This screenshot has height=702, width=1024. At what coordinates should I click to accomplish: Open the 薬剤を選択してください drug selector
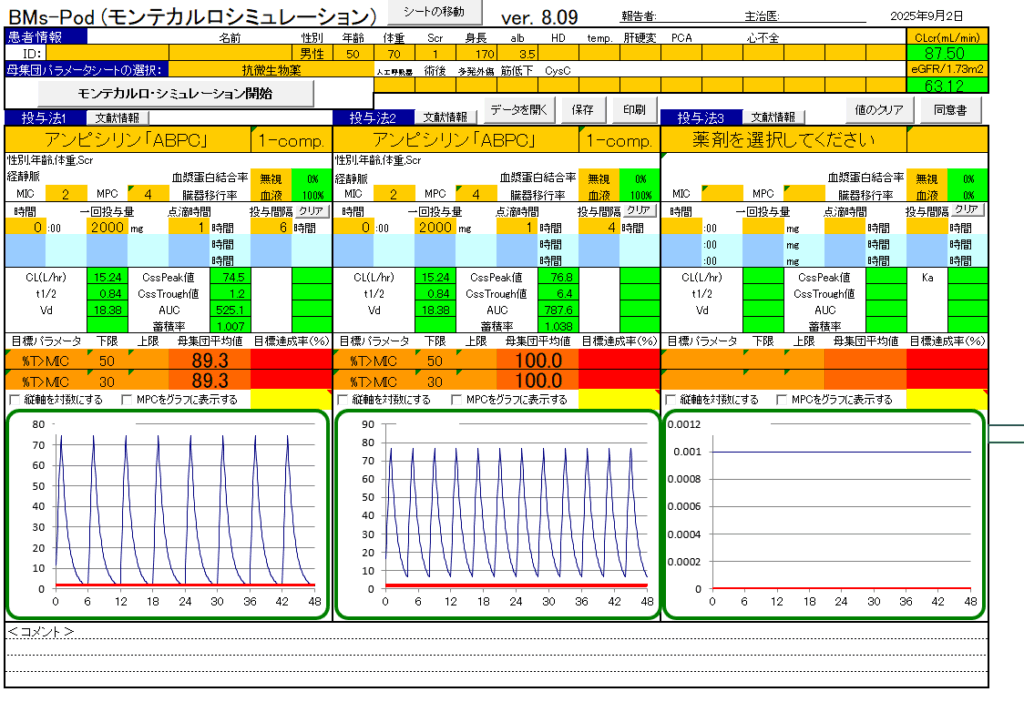pos(784,139)
